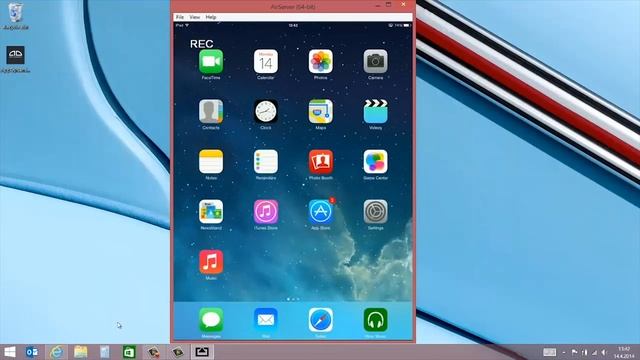Open Internet Explorer from the taskbar

pyautogui.click(x=56, y=352)
